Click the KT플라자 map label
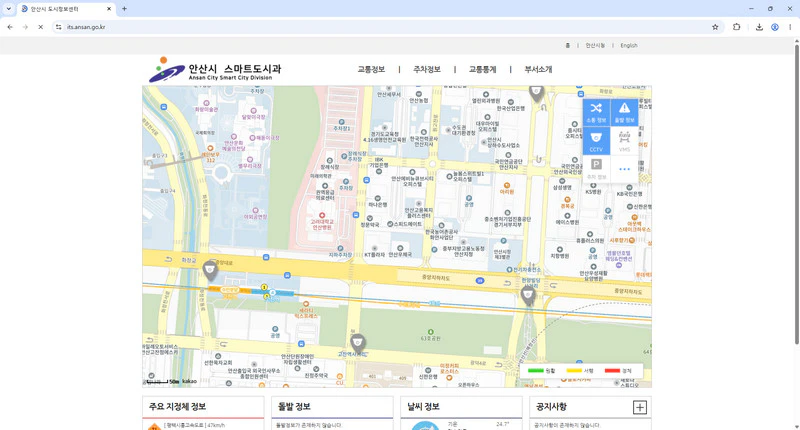This screenshot has width=800, height=430. tap(375, 254)
